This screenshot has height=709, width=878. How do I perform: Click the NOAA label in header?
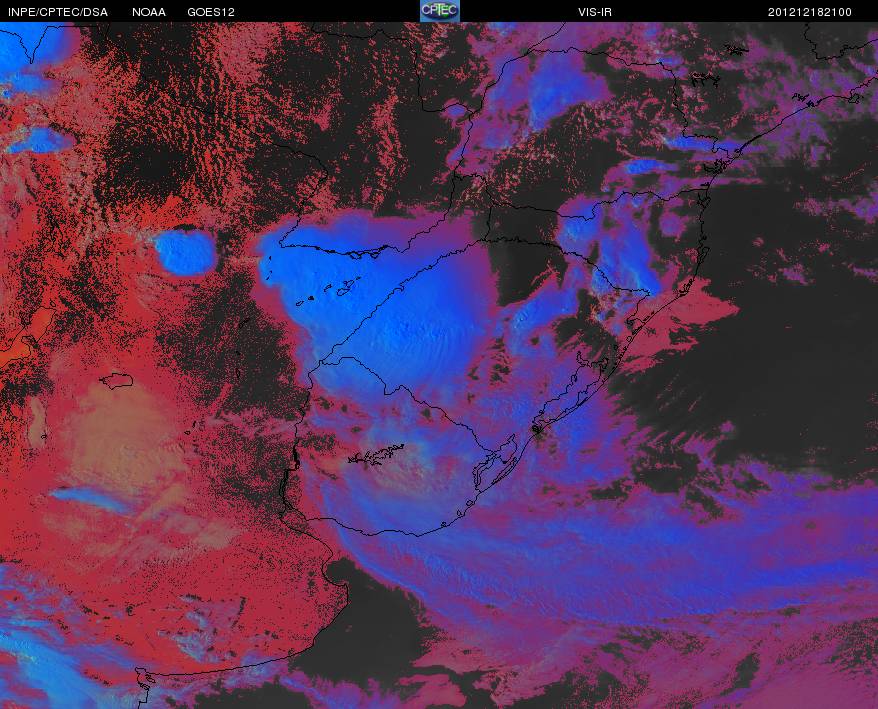(148, 12)
